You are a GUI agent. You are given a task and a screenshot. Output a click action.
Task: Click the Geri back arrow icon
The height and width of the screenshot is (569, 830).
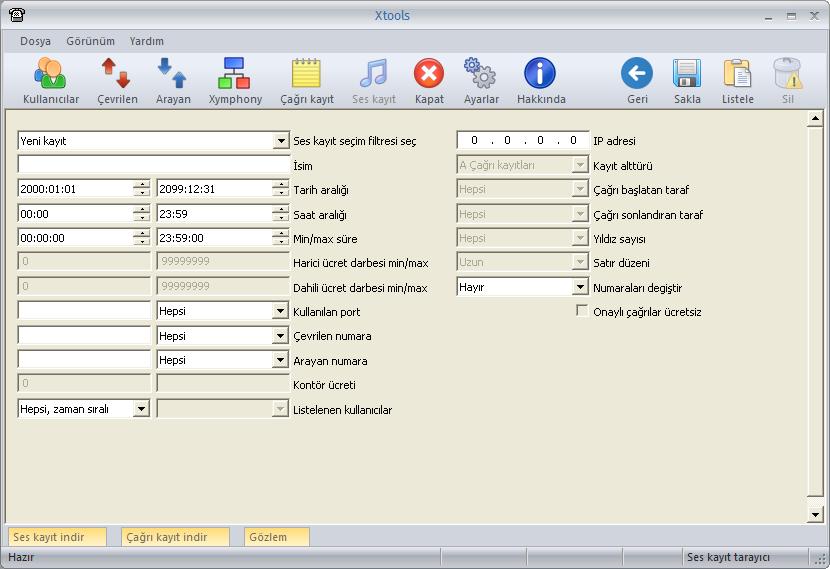[x=637, y=75]
